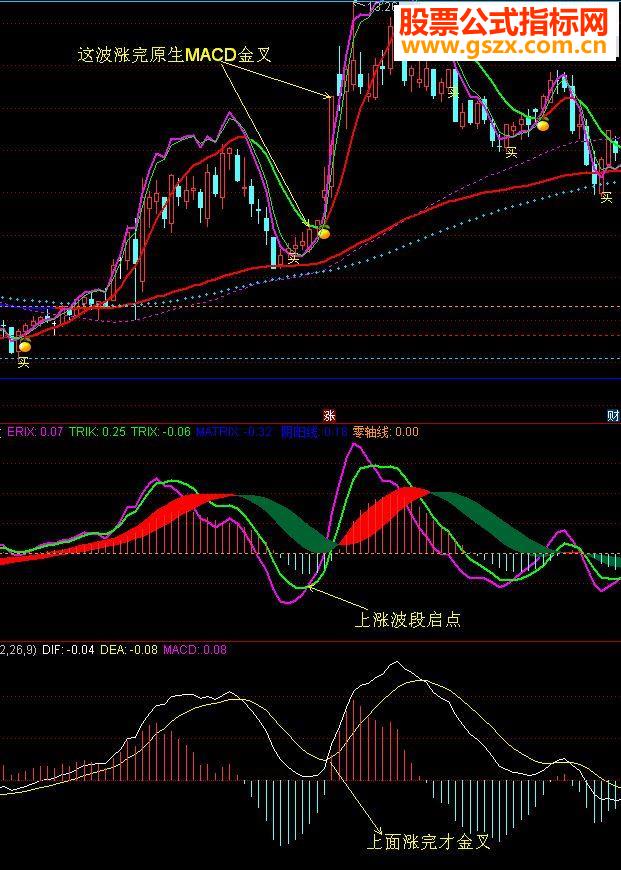Viewport: 621px width, 870px height.
Task: Click the MACD: 0.08 value label
Action: point(195,649)
